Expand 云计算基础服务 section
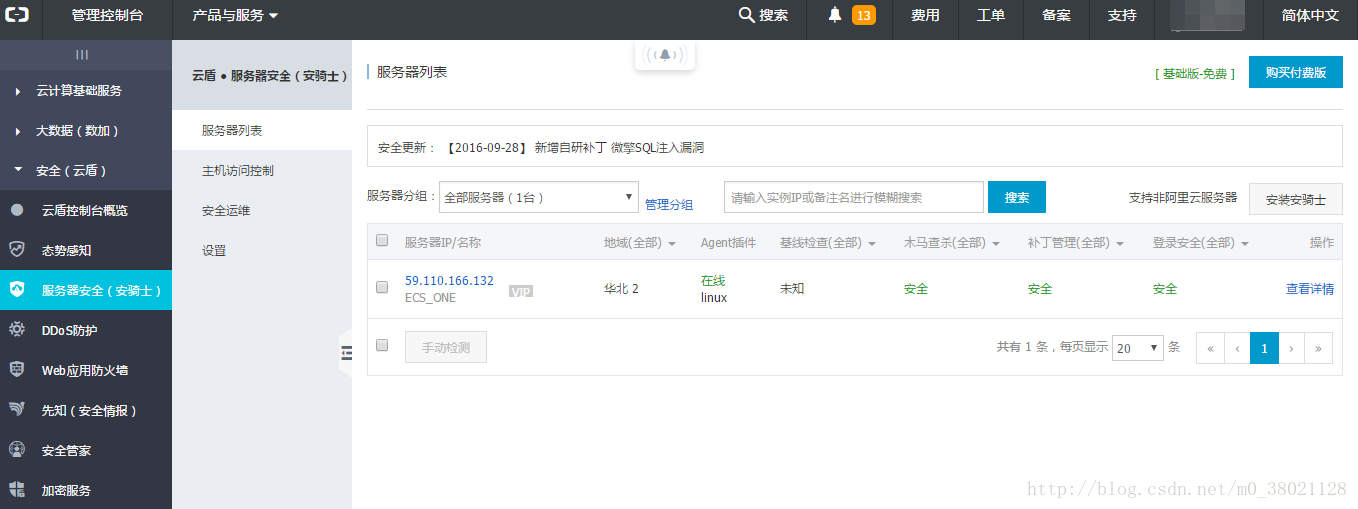 point(86,90)
